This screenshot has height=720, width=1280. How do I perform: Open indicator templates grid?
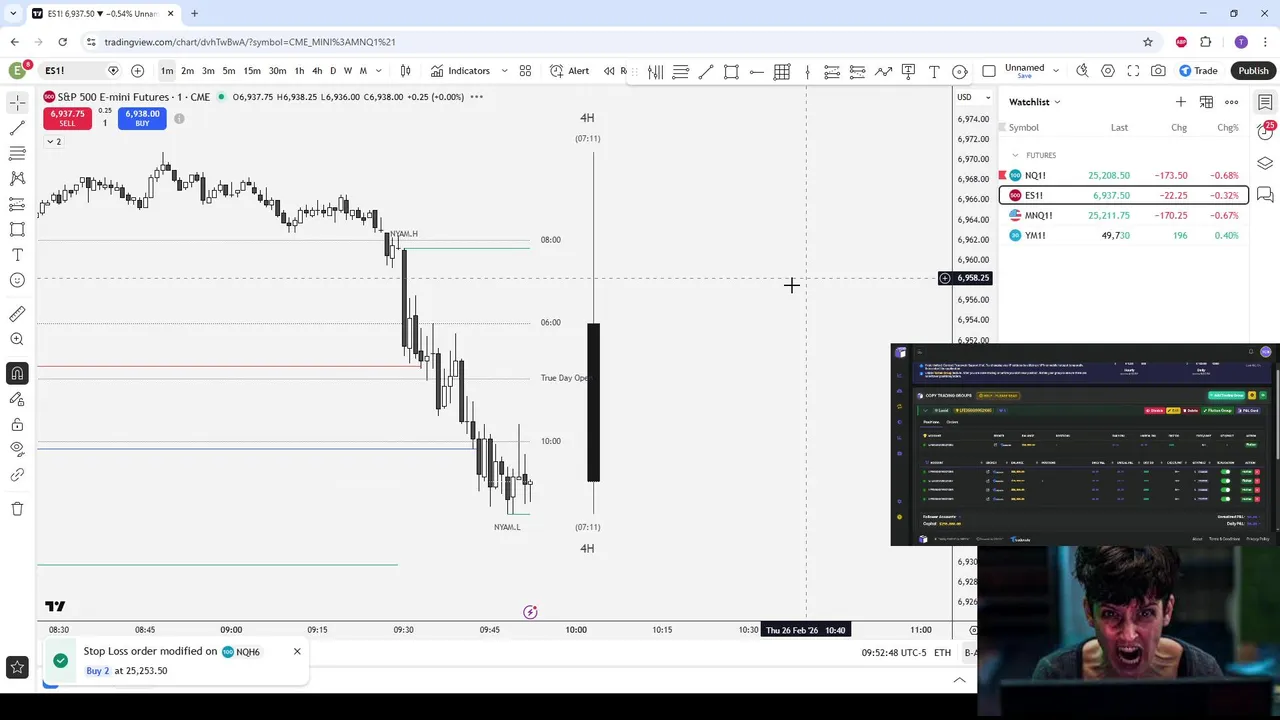[525, 71]
